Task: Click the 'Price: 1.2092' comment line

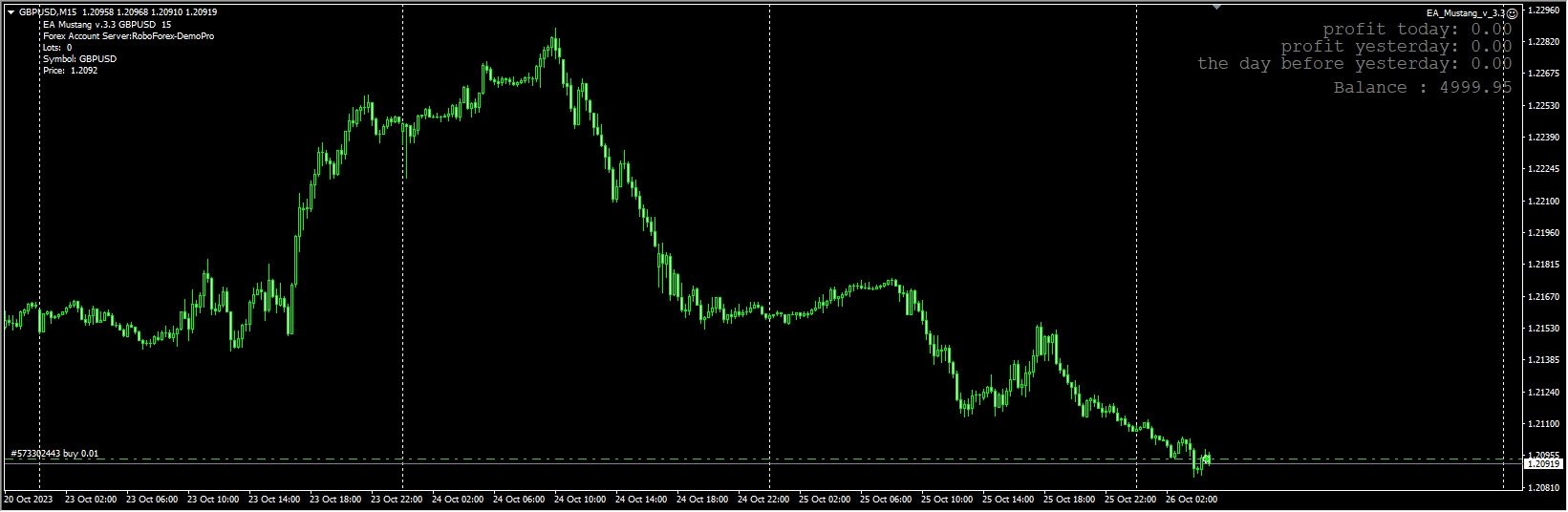Action: point(70,71)
